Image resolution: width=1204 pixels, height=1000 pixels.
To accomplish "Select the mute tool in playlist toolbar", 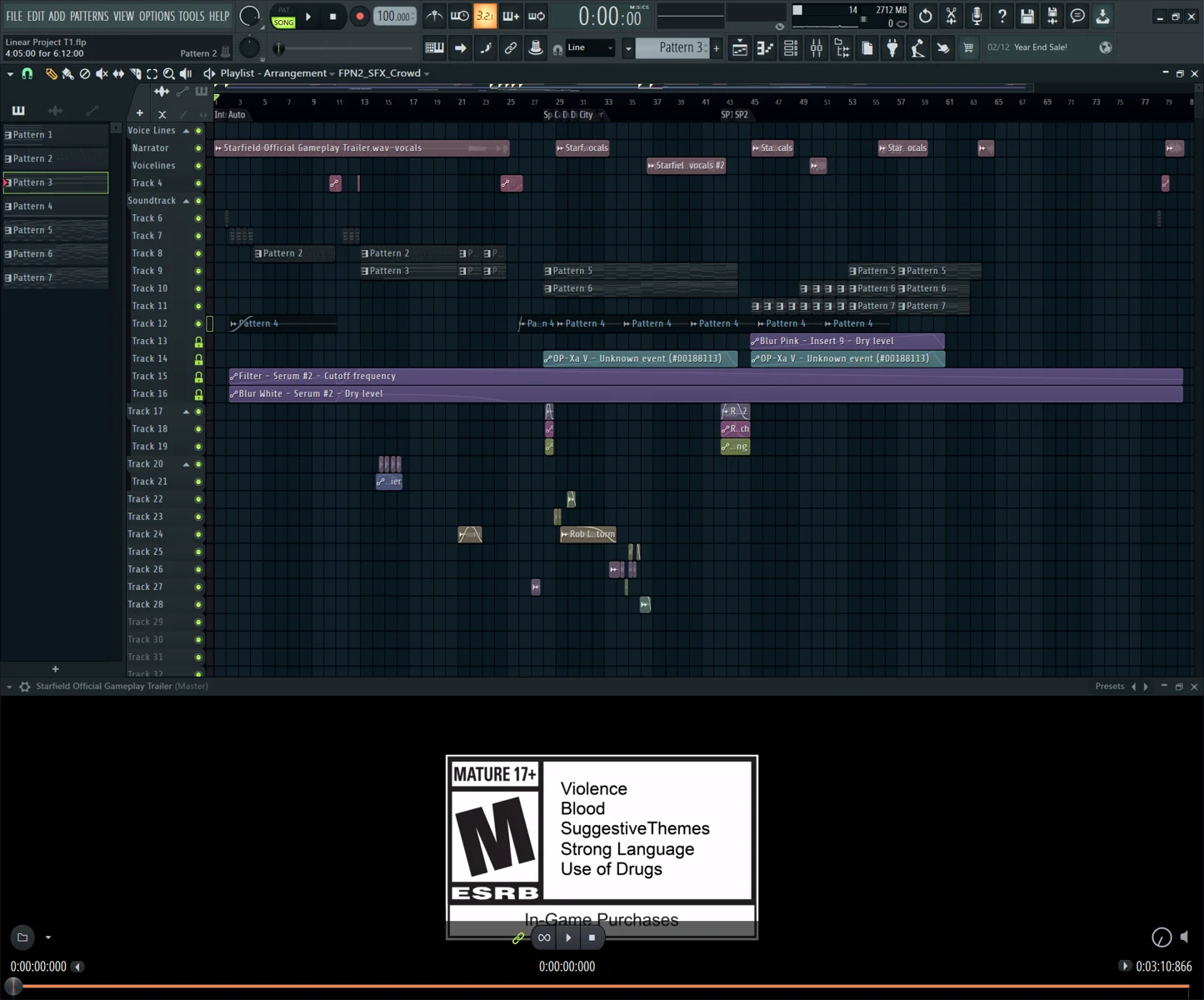I will point(102,73).
